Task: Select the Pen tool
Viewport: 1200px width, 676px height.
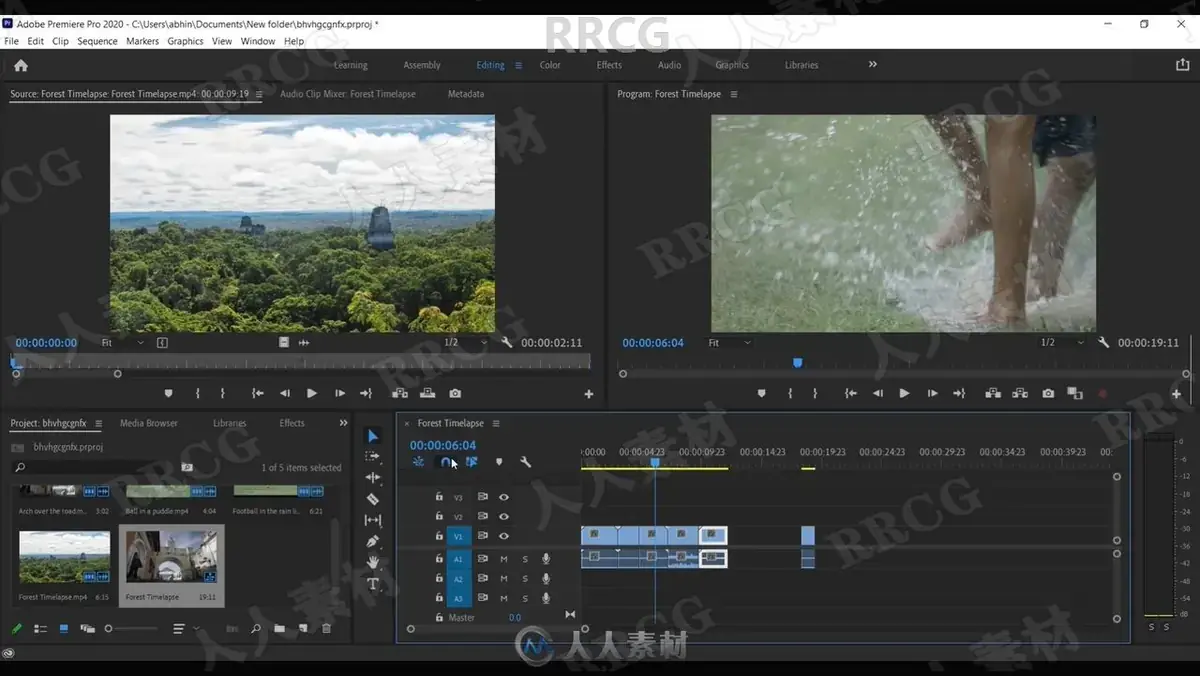Action: coord(373,541)
